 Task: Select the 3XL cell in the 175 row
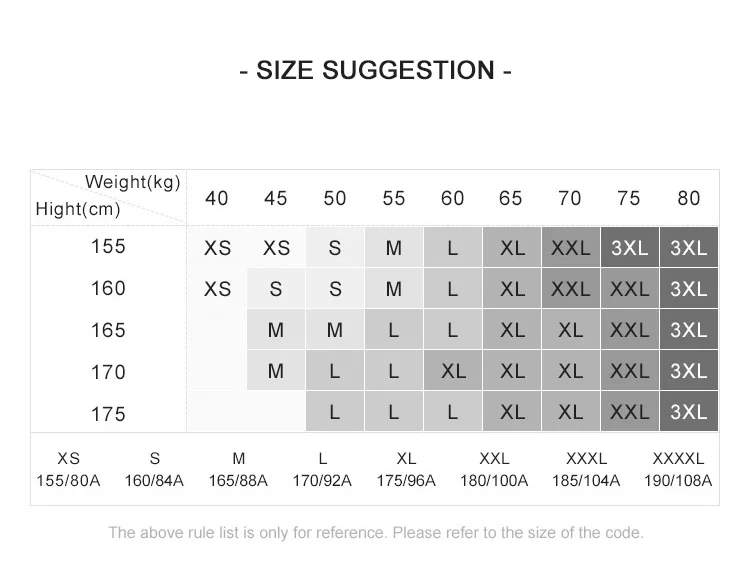pyautogui.click(x=689, y=412)
